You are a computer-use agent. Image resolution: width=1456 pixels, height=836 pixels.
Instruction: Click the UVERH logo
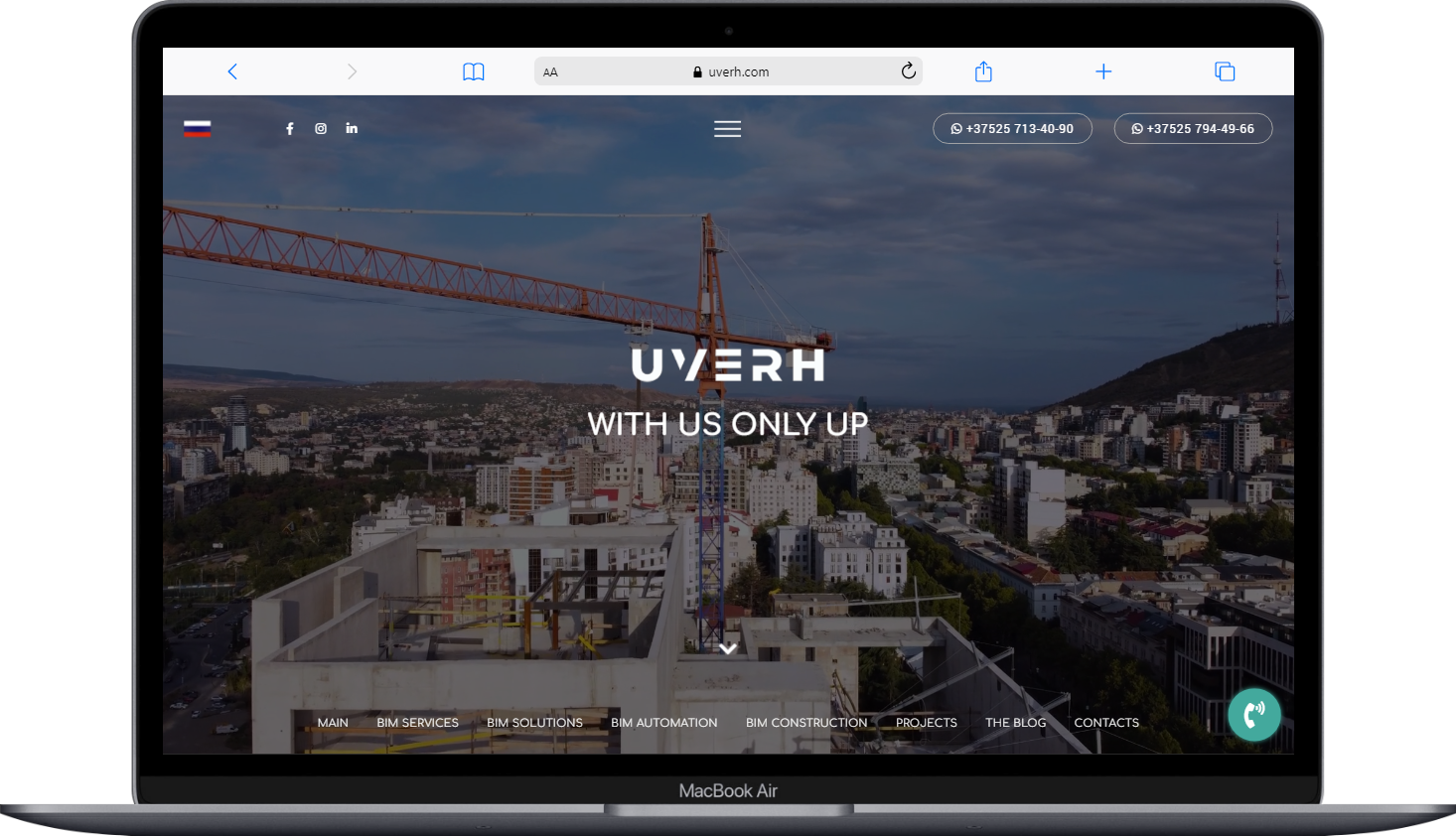tap(728, 365)
